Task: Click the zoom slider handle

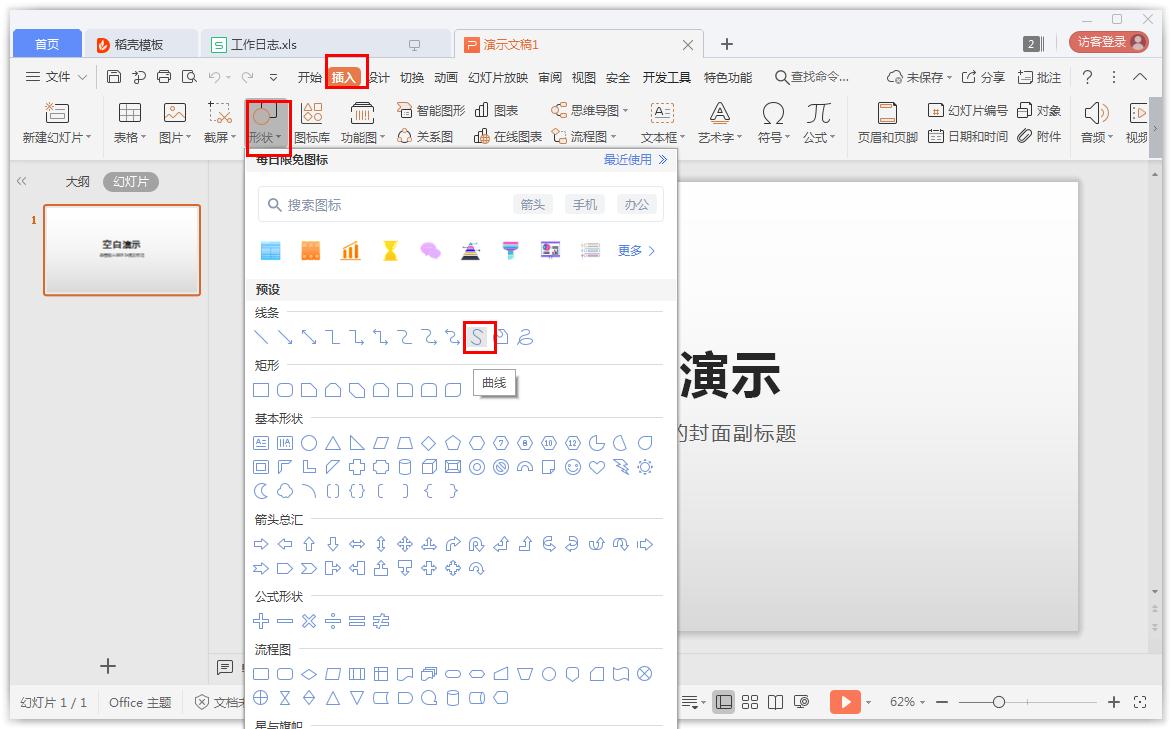Action: click(1000, 702)
